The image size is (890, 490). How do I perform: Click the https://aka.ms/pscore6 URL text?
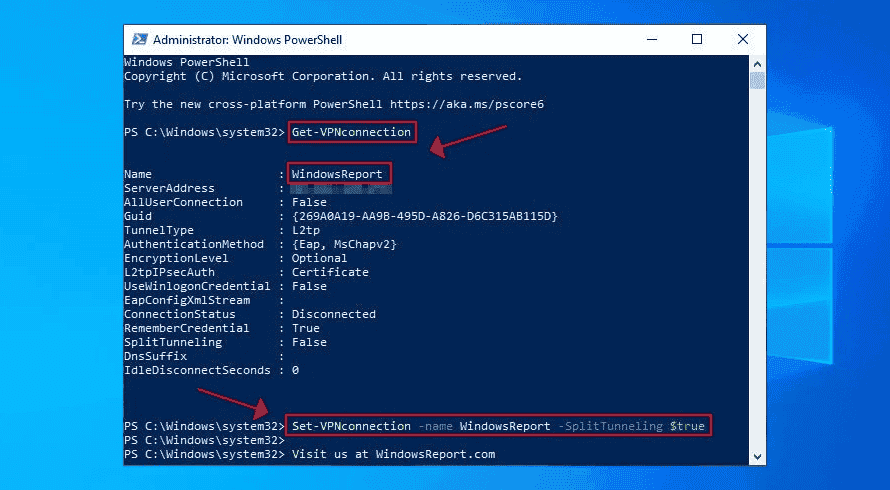pyautogui.click(x=467, y=104)
